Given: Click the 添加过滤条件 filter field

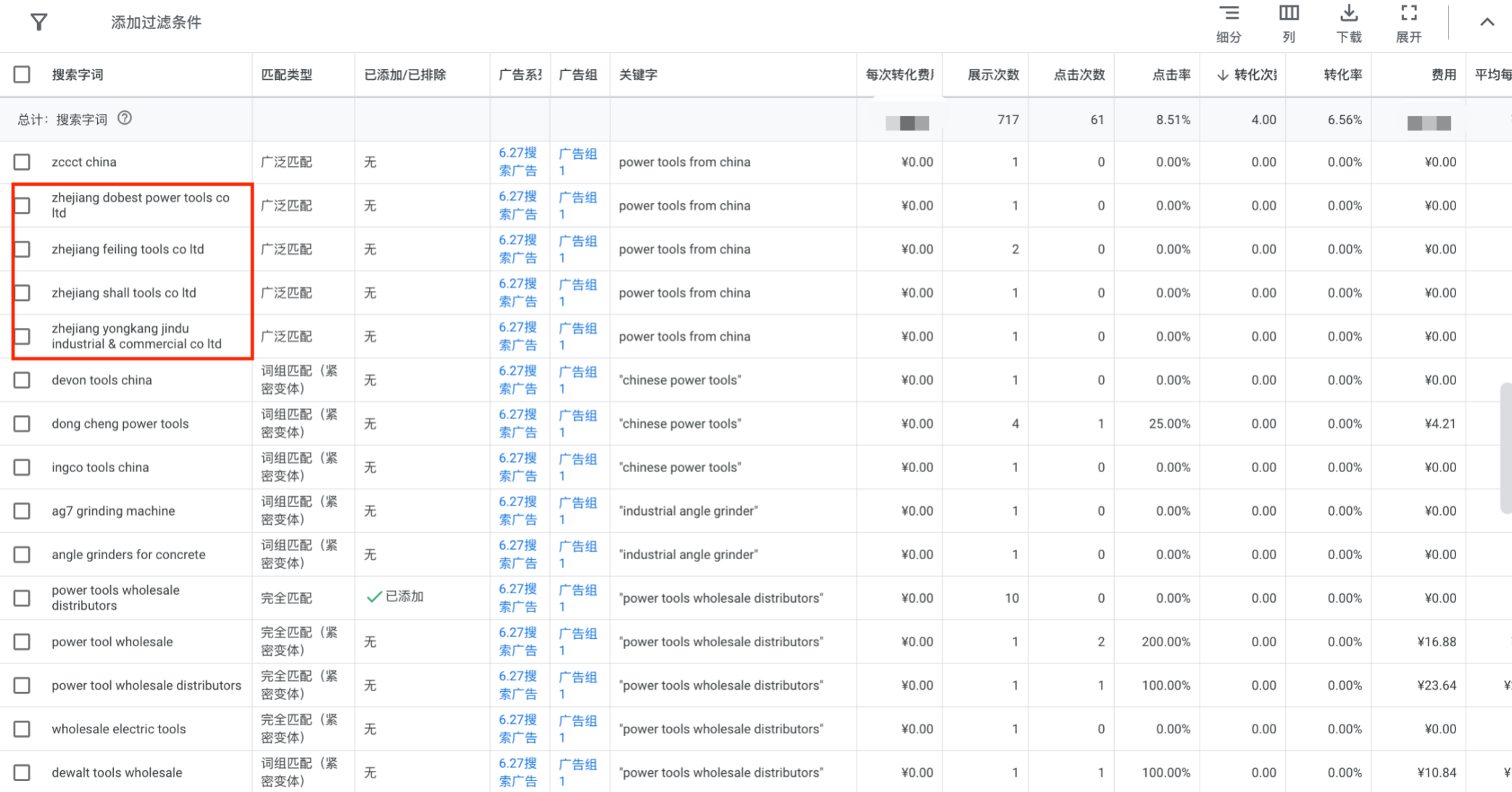Looking at the screenshot, I should [x=156, y=22].
